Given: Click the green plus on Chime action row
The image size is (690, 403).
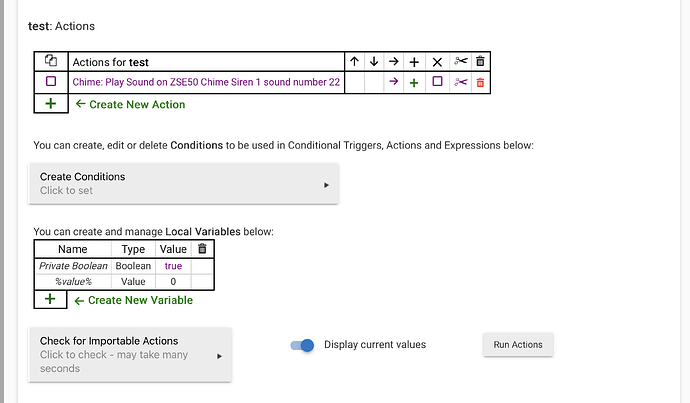Looking at the screenshot, I should pyautogui.click(x=414, y=82).
